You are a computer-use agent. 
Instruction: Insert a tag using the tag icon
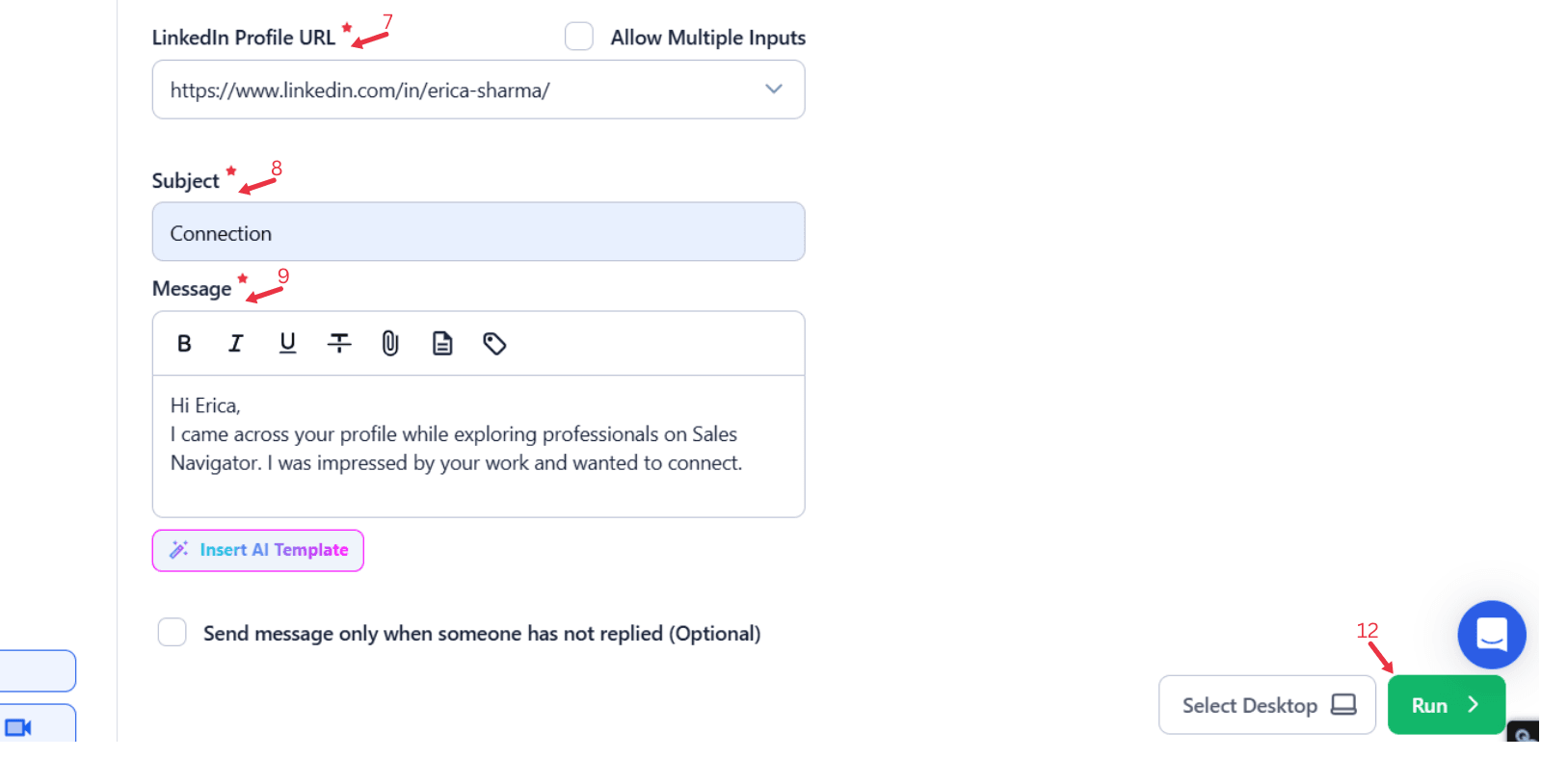click(493, 343)
